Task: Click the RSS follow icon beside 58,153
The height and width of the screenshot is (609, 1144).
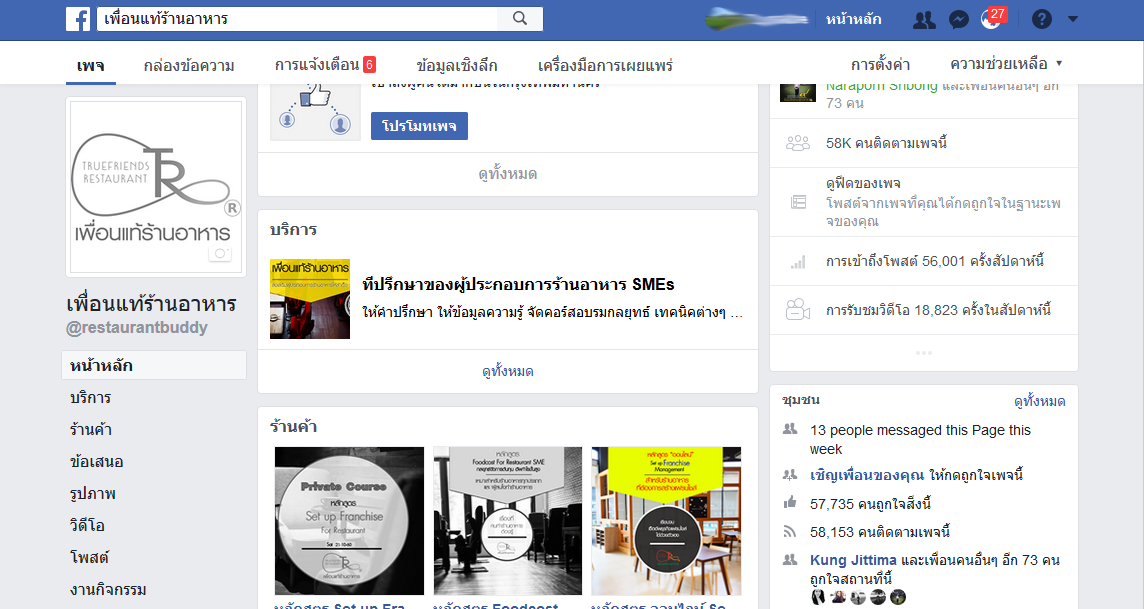Action: [789, 532]
